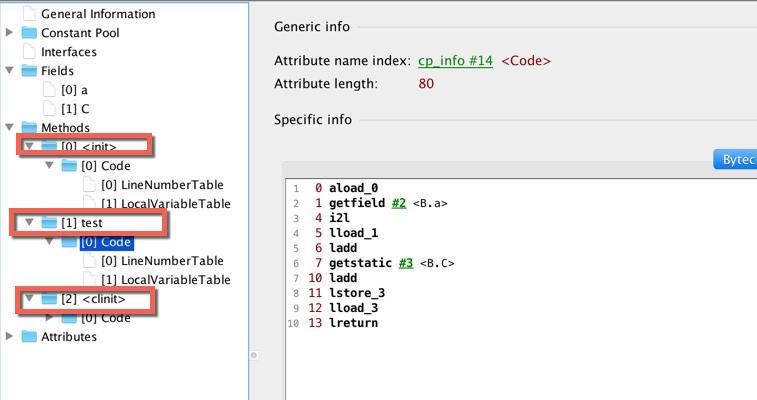This screenshot has width=757, height=400.
Task: Click the lreturn instruction line
Action: 353,323
